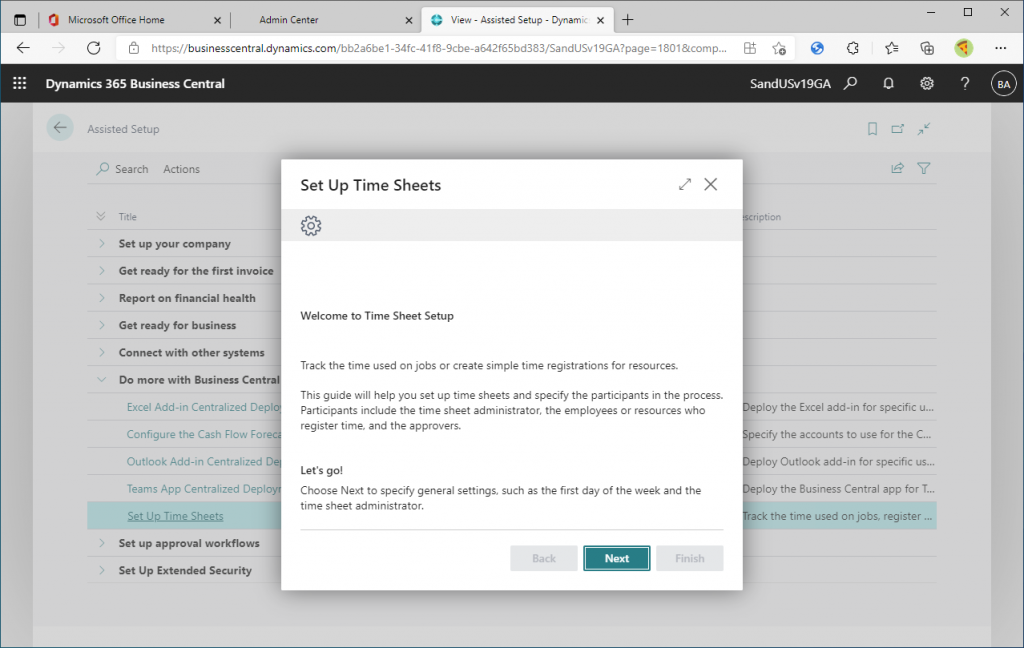
Task: Open browser Collections icon
Action: tap(927, 48)
